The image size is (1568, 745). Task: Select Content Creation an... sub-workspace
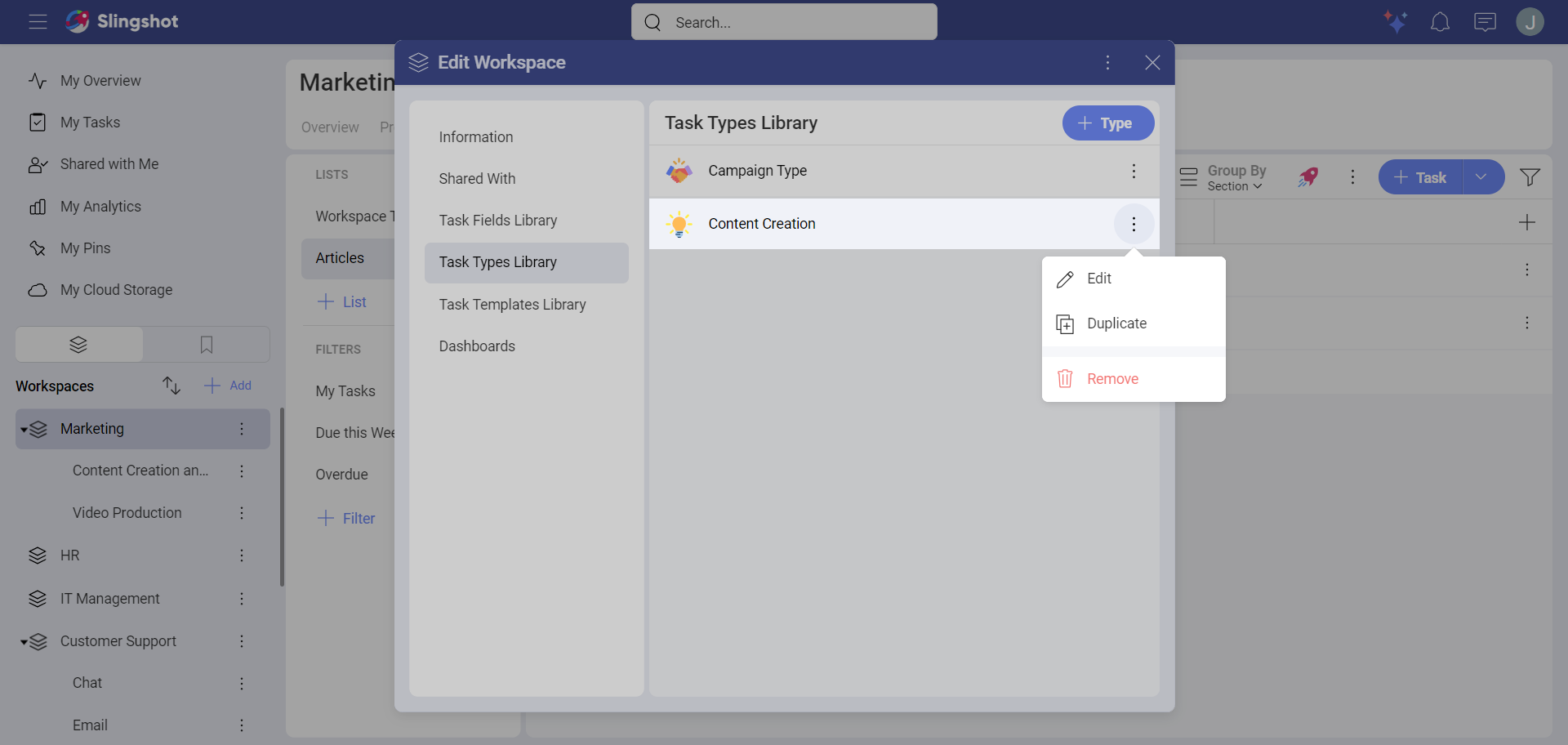140,471
